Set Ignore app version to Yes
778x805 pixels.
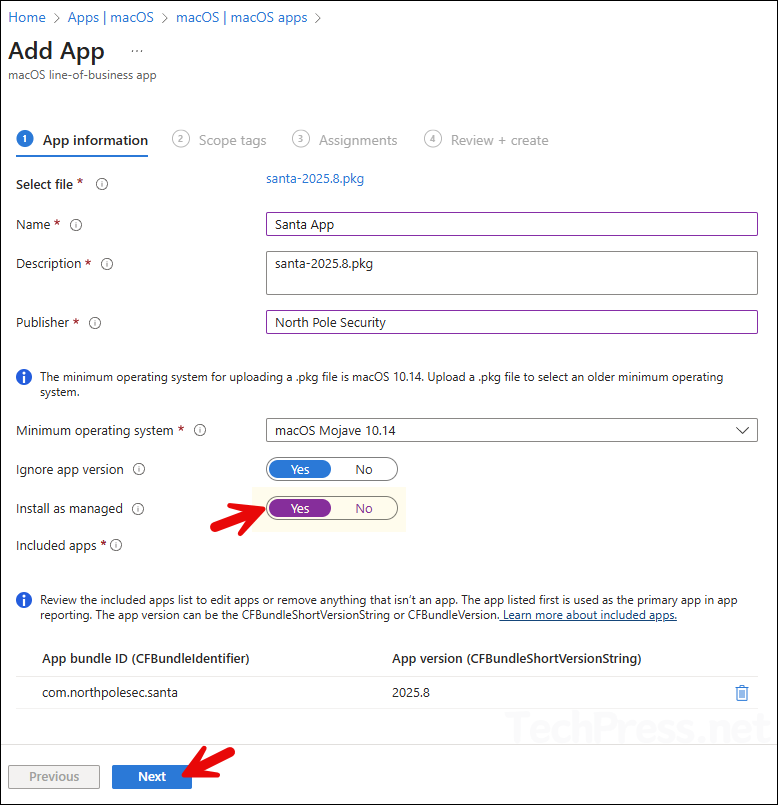pos(300,469)
